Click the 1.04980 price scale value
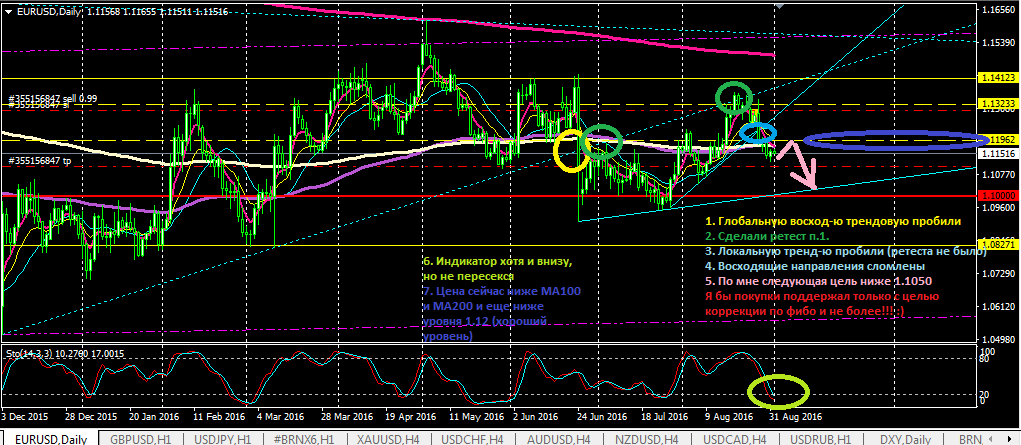1021x445 pixels. click(1000, 339)
